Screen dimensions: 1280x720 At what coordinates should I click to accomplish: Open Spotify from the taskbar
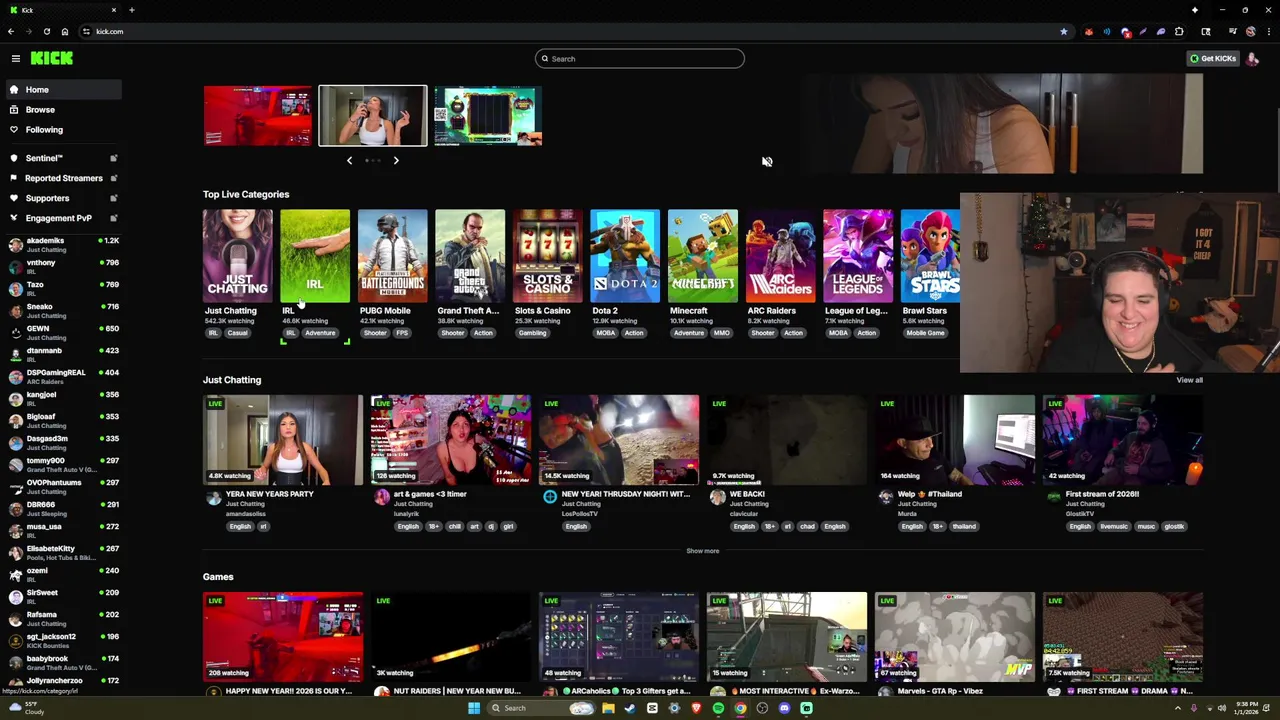click(718, 708)
